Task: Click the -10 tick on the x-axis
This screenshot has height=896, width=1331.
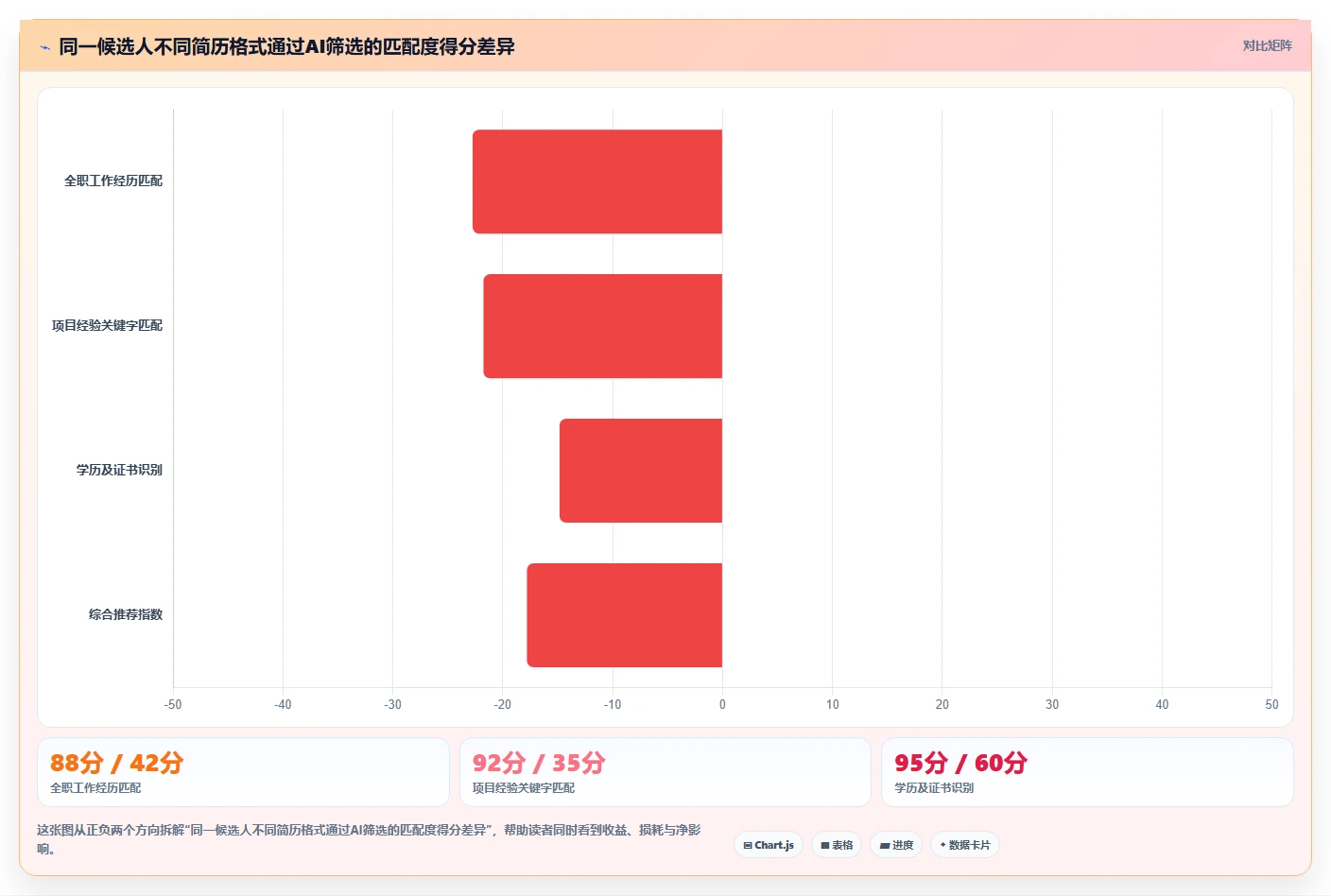Action: tap(613, 704)
